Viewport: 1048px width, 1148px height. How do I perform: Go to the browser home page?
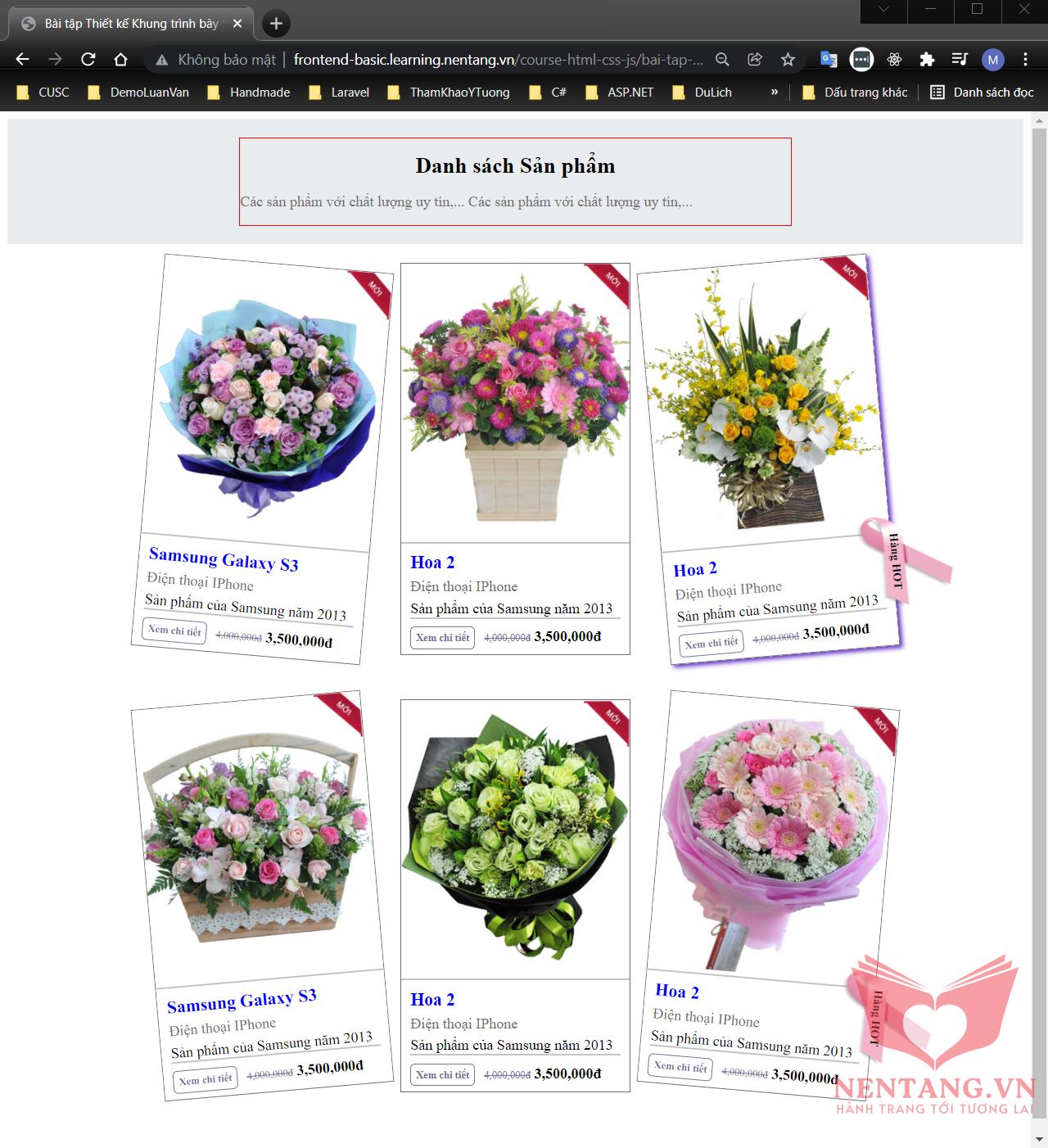(x=120, y=59)
